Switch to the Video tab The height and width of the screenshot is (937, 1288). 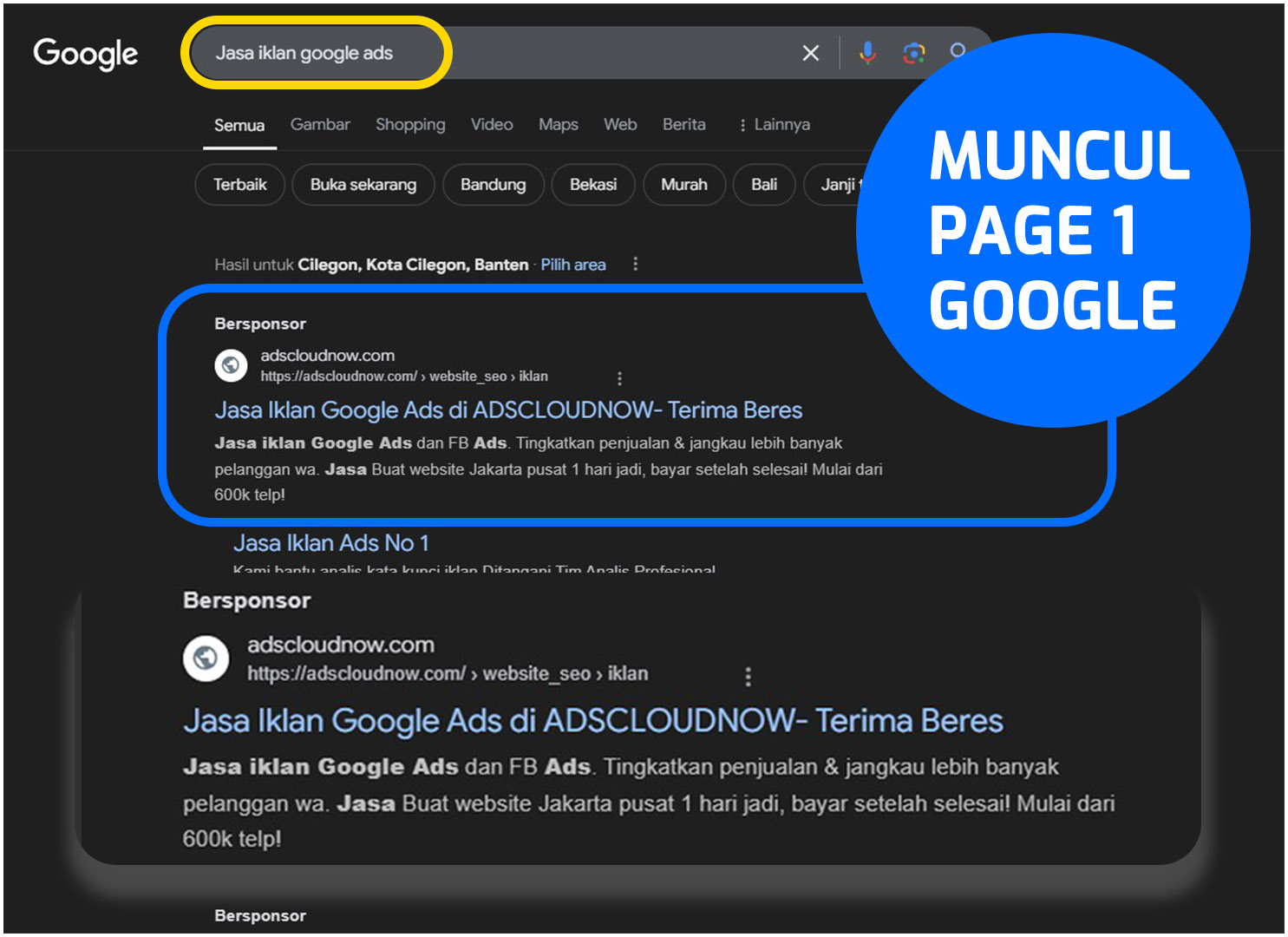pos(492,124)
